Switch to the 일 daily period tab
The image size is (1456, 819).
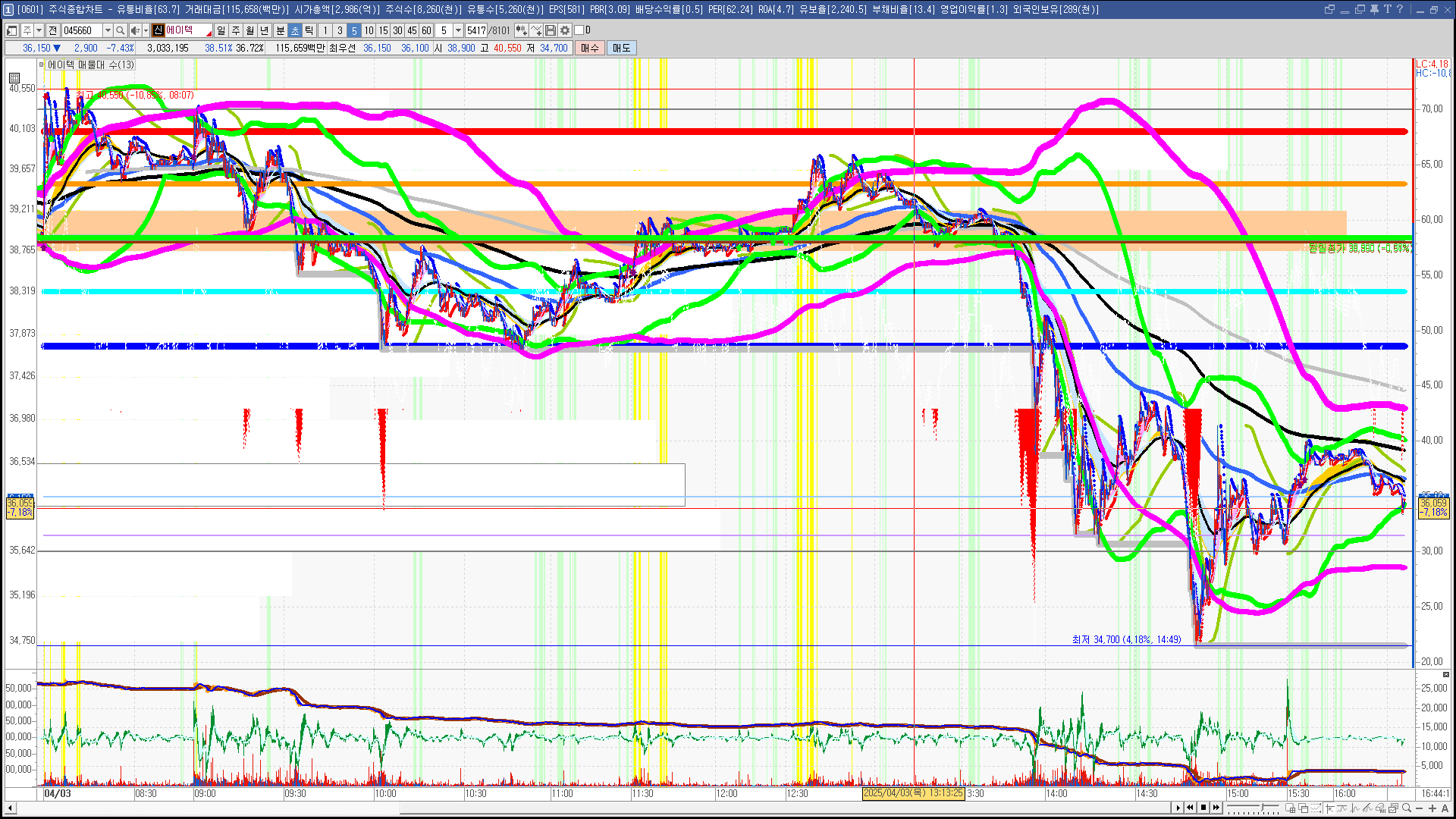(x=221, y=30)
